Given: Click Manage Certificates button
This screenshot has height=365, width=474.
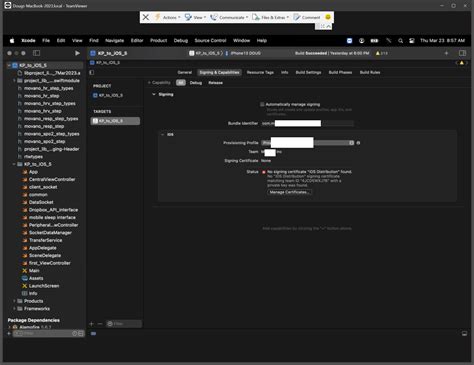Looking at the screenshot, I should tap(289, 192).
